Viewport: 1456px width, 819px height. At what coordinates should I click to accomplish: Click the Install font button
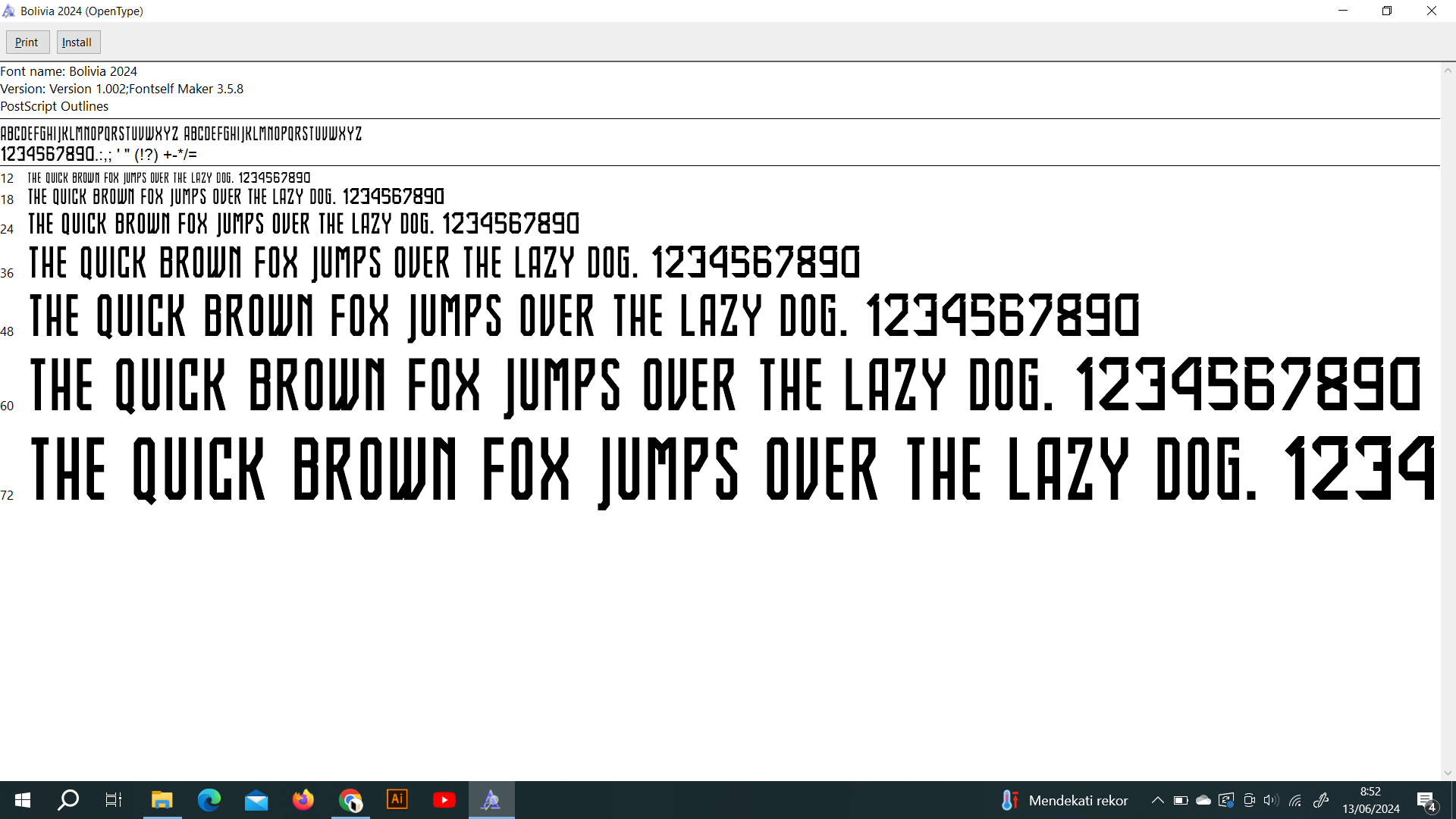[x=77, y=42]
